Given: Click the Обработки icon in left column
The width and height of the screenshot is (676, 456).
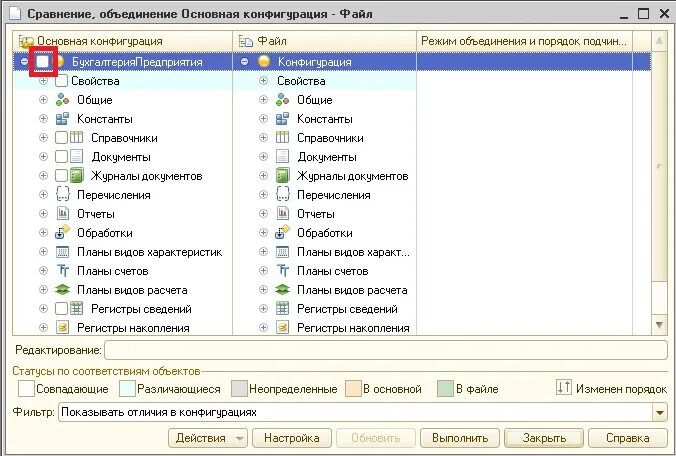Looking at the screenshot, I should [x=63, y=233].
